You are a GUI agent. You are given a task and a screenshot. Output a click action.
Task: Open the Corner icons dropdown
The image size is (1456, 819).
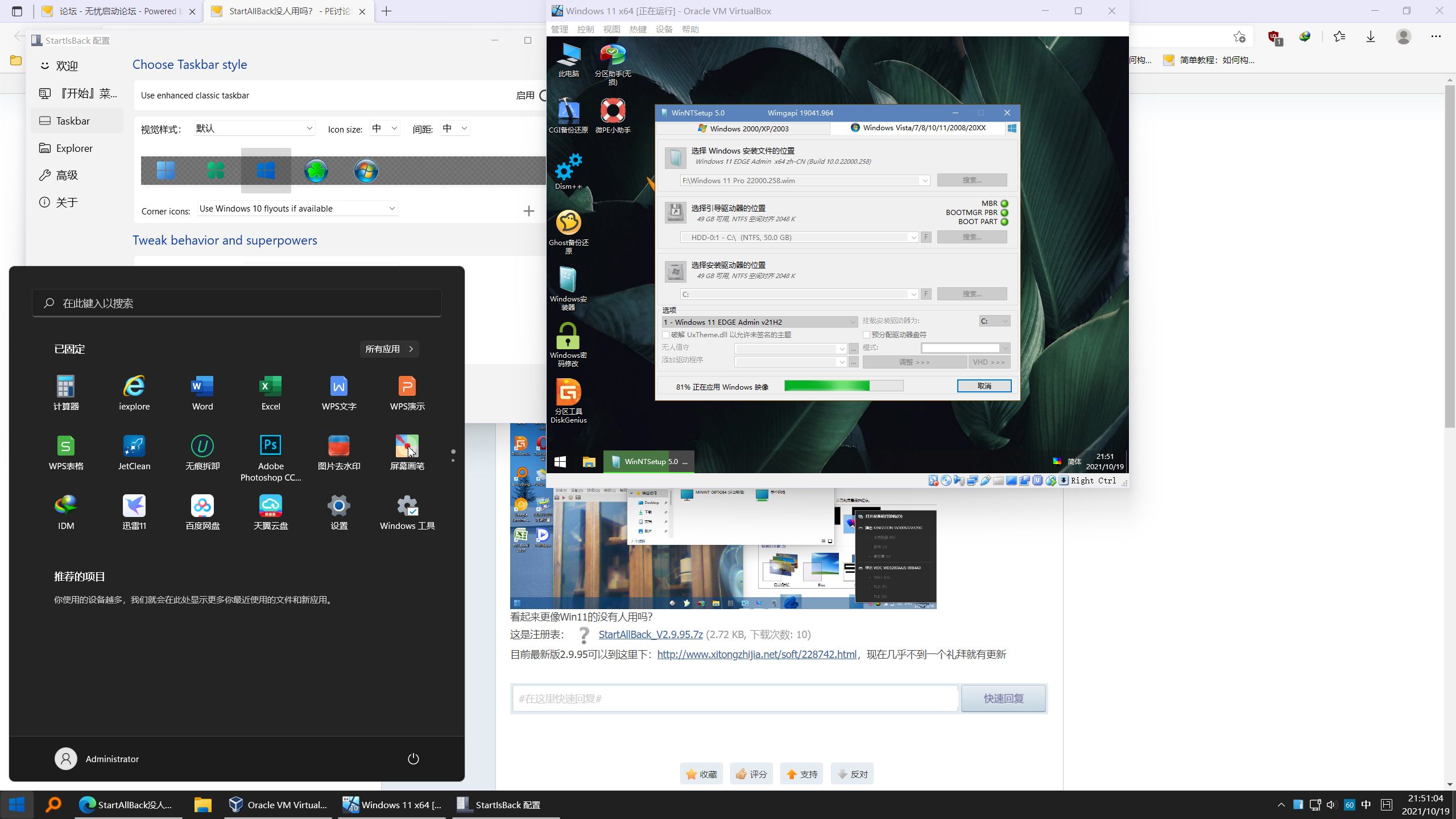click(297, 209)
